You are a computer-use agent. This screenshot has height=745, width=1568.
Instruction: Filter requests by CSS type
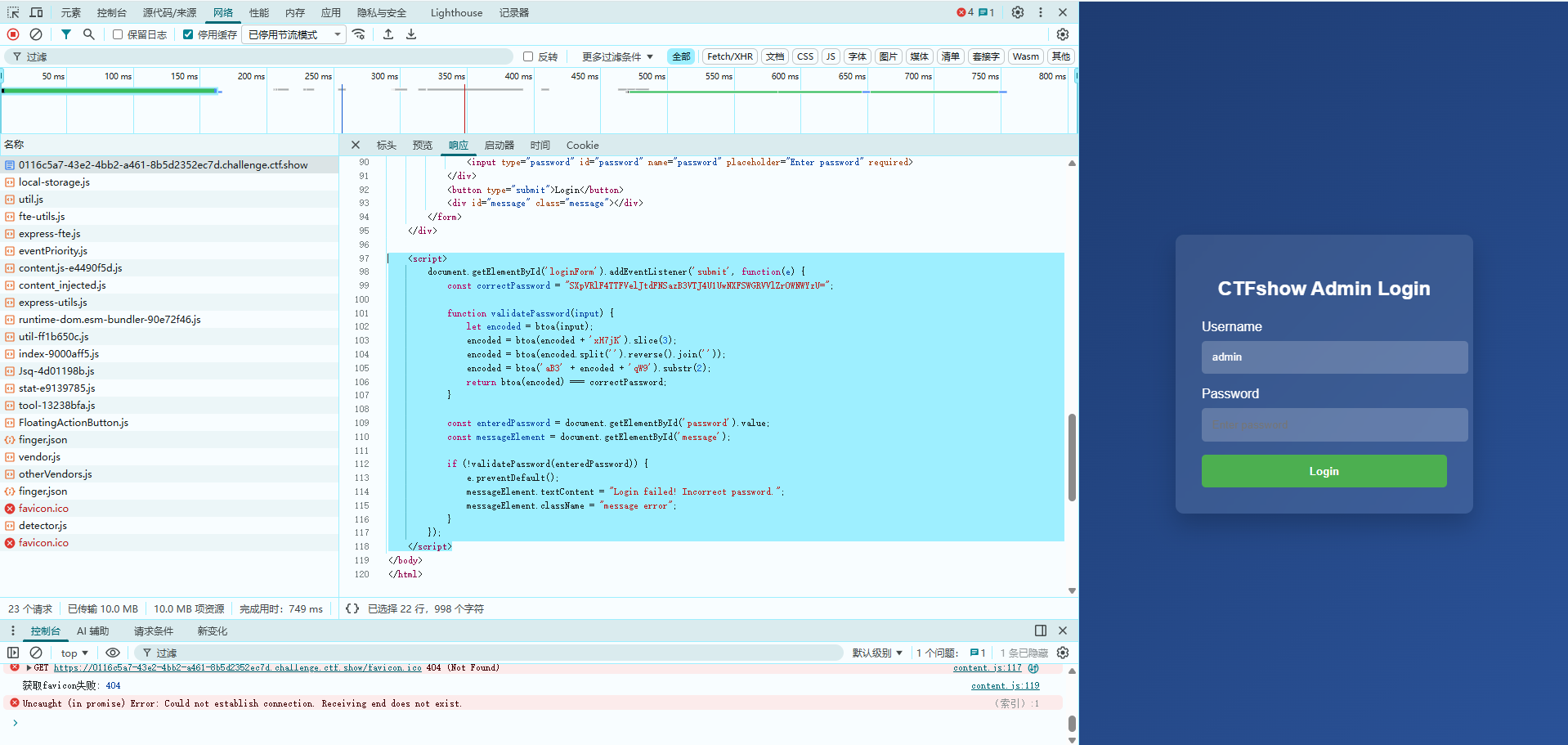point(805,56)
